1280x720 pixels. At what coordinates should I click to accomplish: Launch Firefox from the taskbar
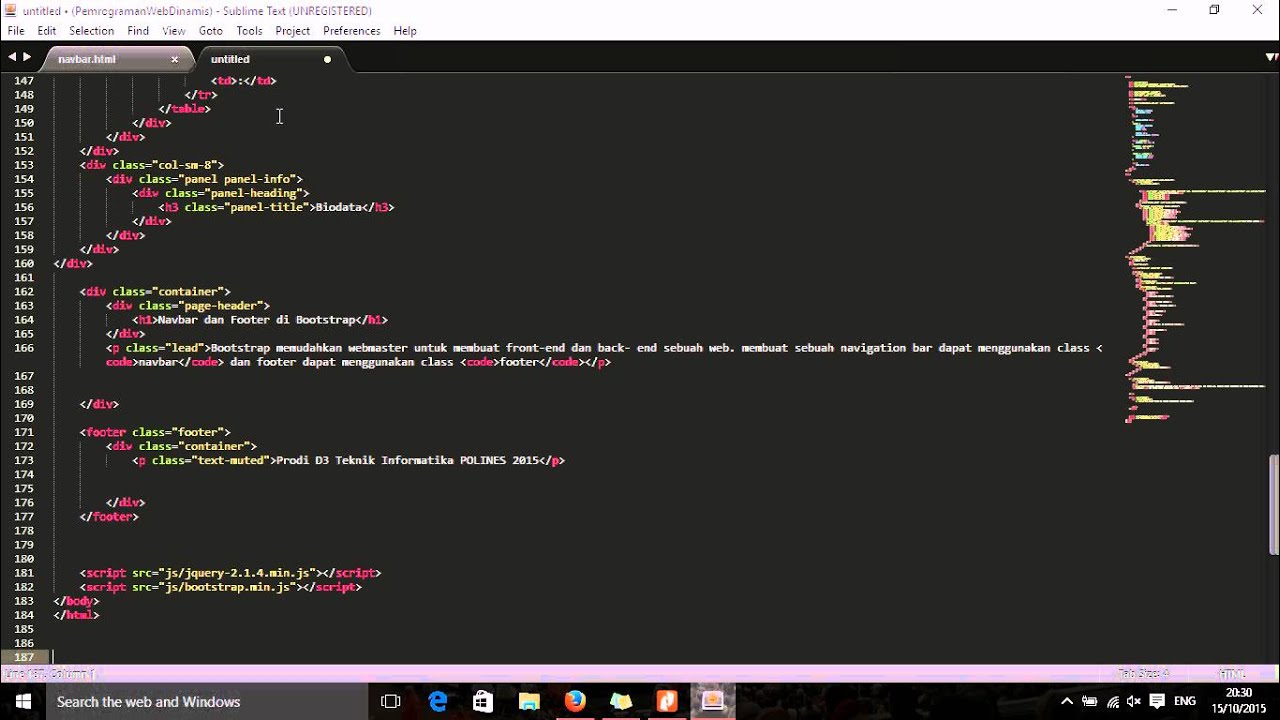tap(575, 702)
